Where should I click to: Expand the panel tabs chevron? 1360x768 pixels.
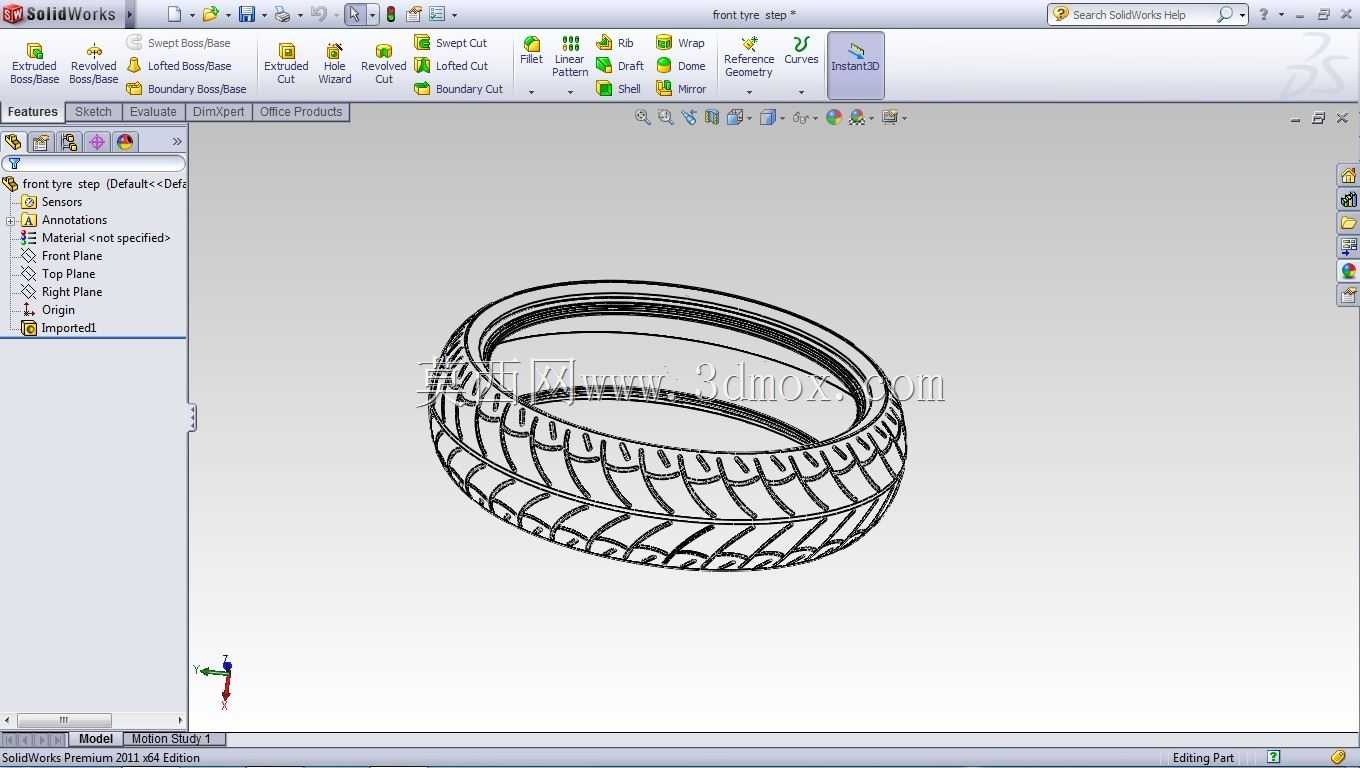point(177,142)
